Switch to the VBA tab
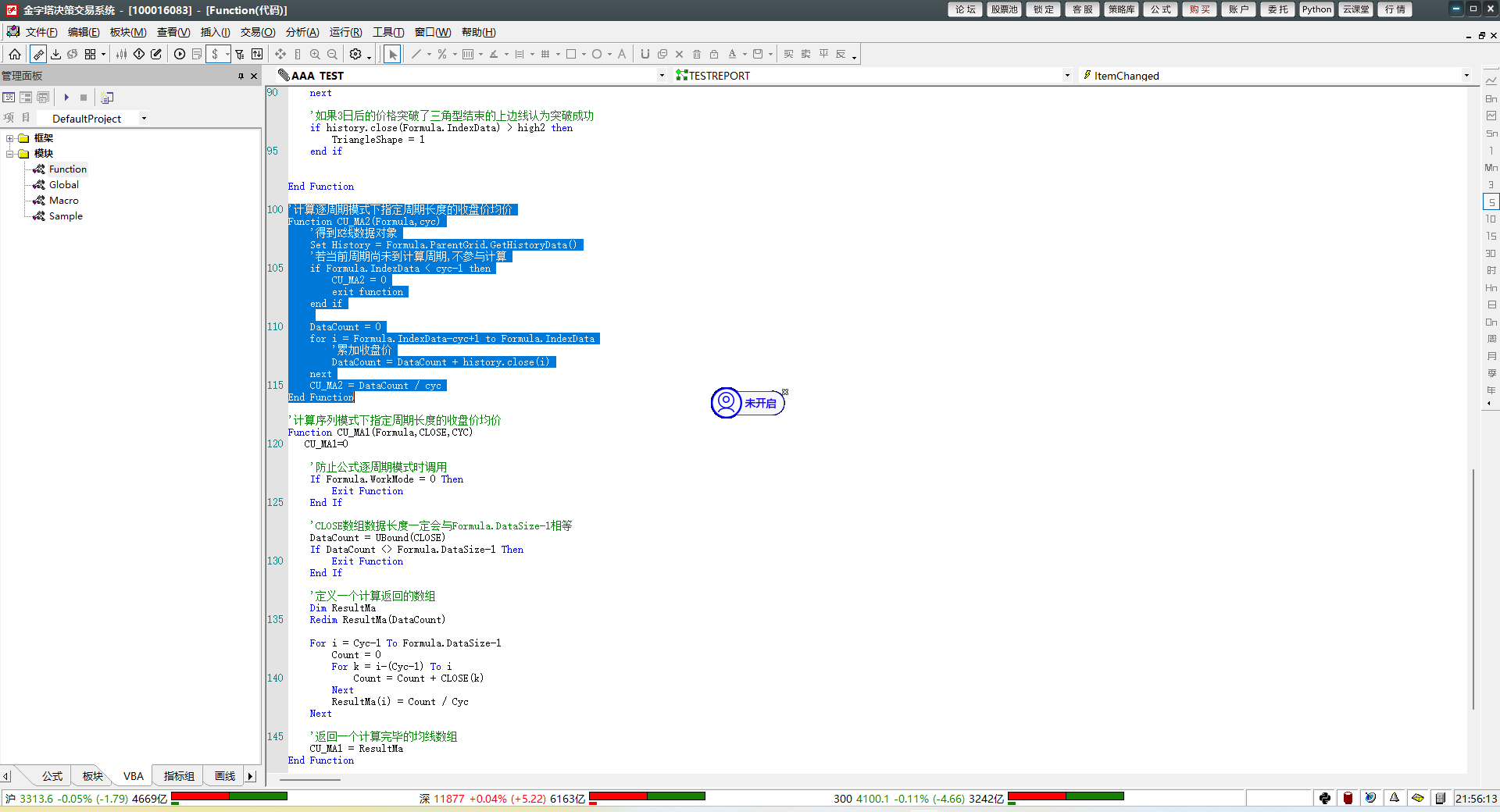Screen dimensions: 1500x812 point(134,776)
